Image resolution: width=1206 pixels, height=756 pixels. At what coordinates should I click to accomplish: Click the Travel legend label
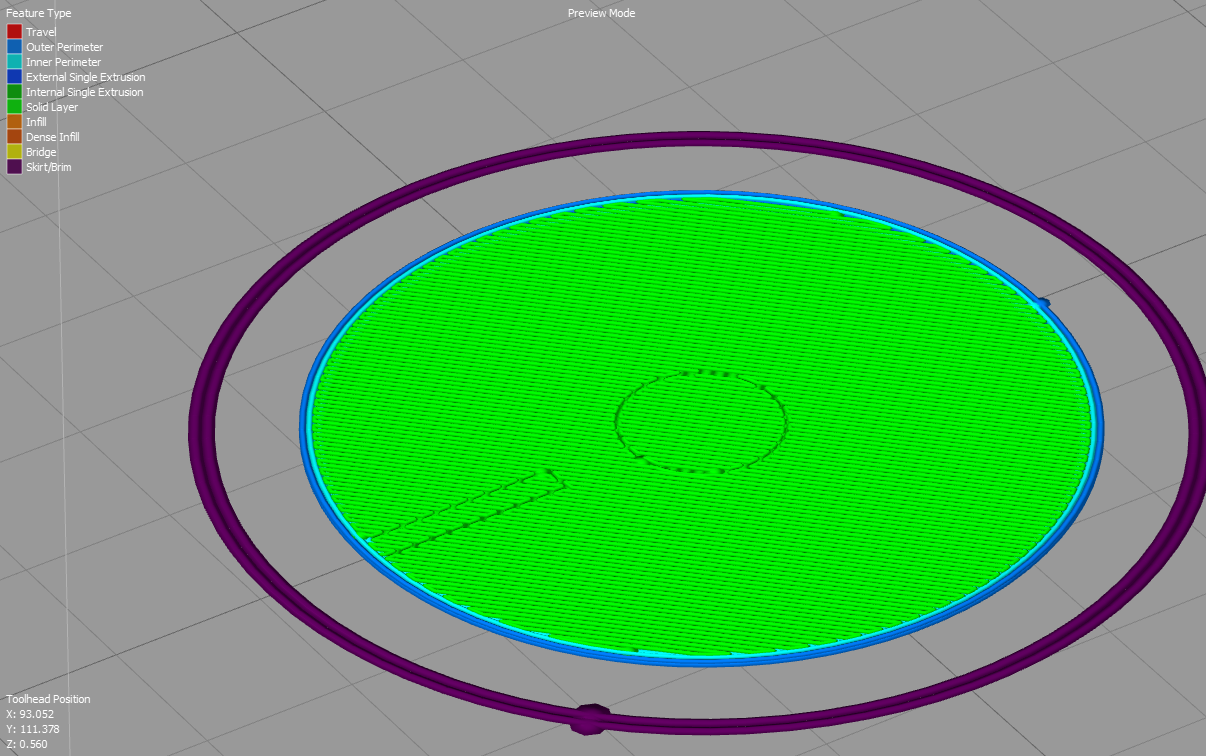click(41, 32)
